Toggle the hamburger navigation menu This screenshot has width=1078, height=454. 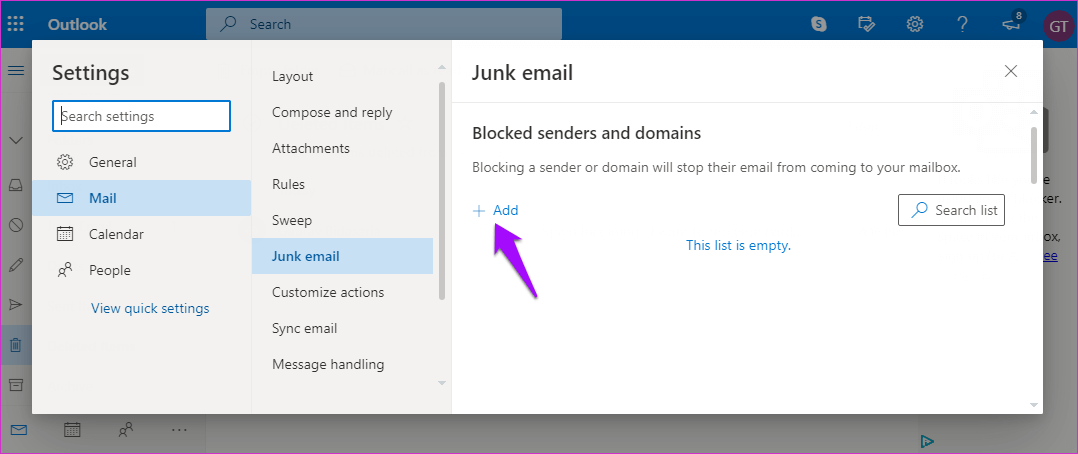click(16, 70)
